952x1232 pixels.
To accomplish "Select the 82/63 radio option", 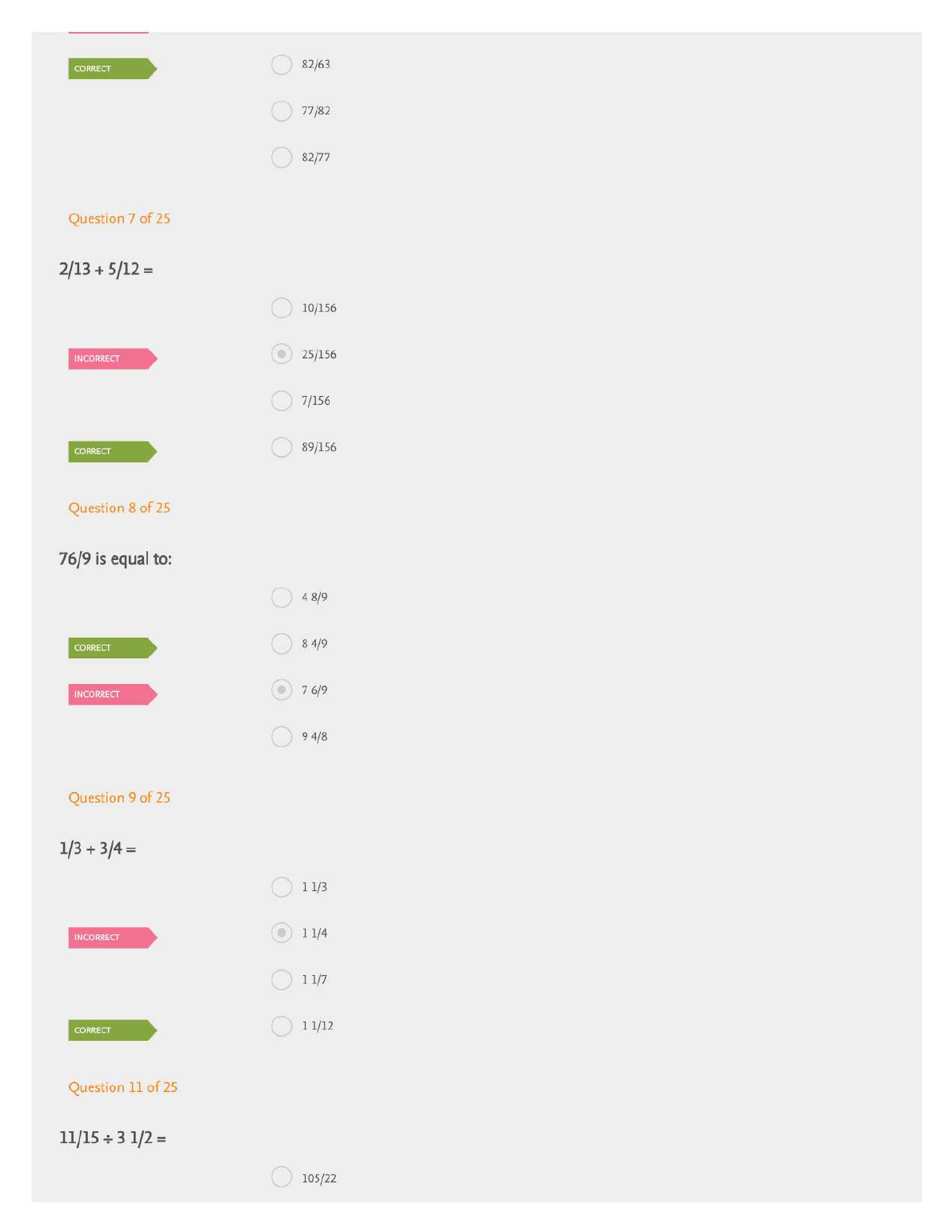I will click(x=282, y=65).
